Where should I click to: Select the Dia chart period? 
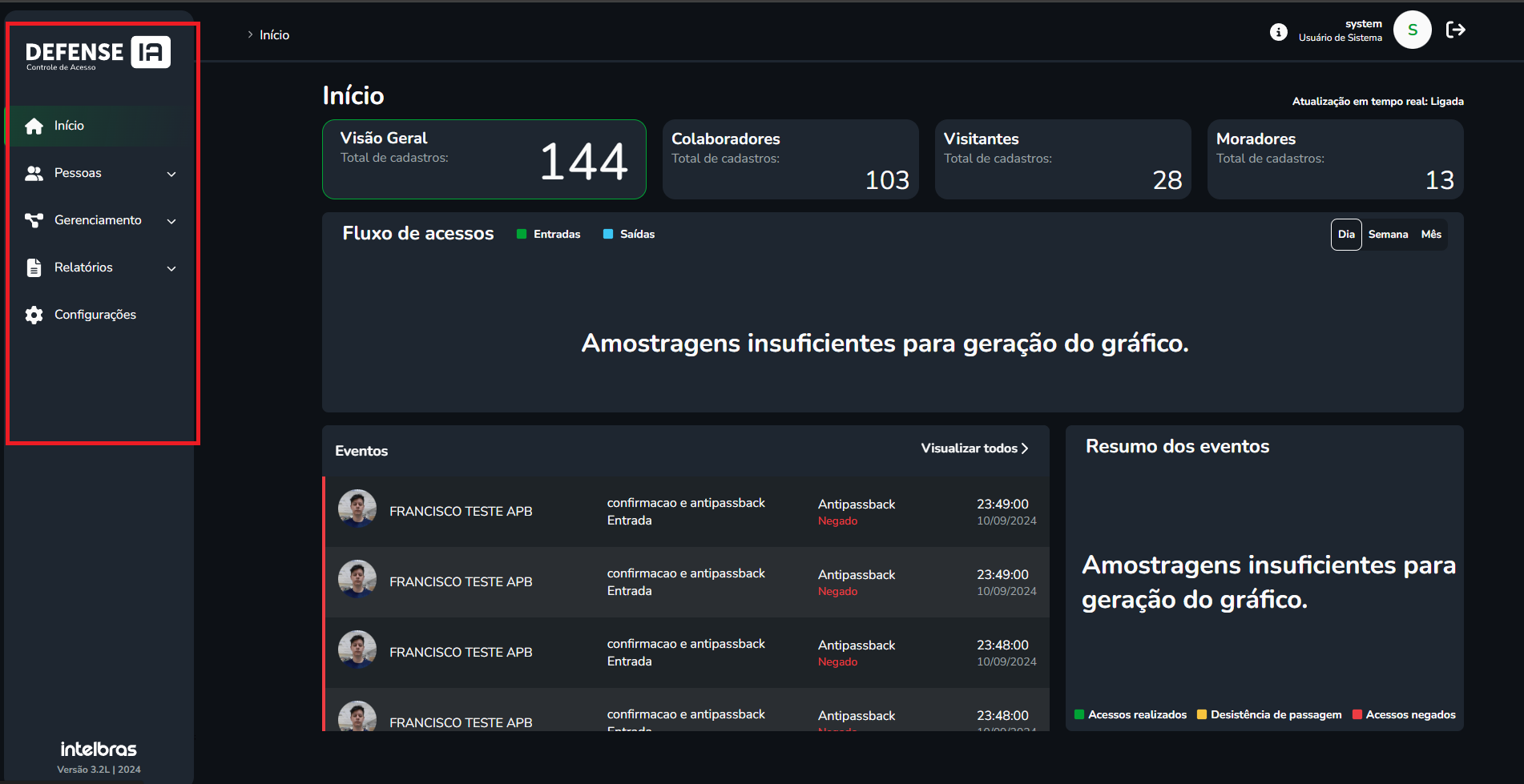(x=1346, y=235)
